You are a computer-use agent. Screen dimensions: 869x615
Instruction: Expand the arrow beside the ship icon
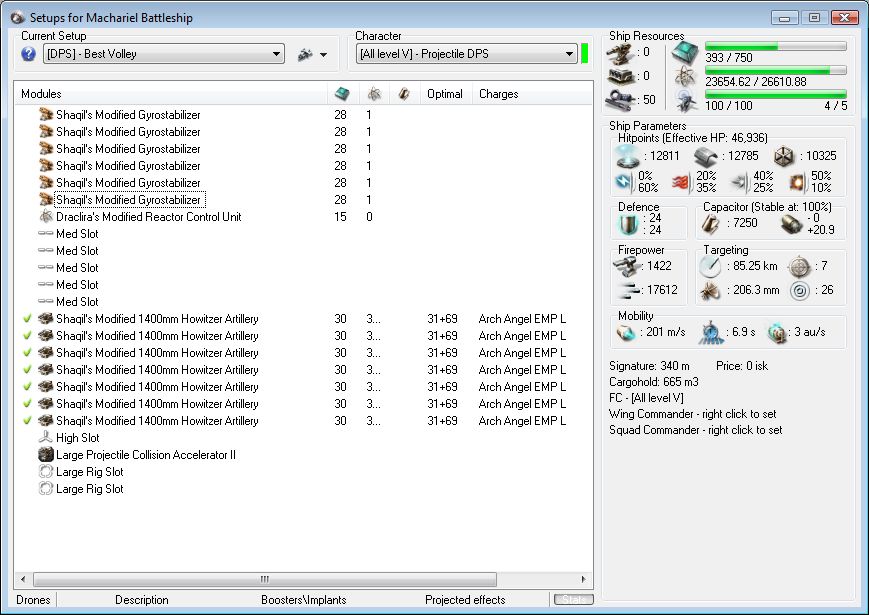(x=324, y=55)
